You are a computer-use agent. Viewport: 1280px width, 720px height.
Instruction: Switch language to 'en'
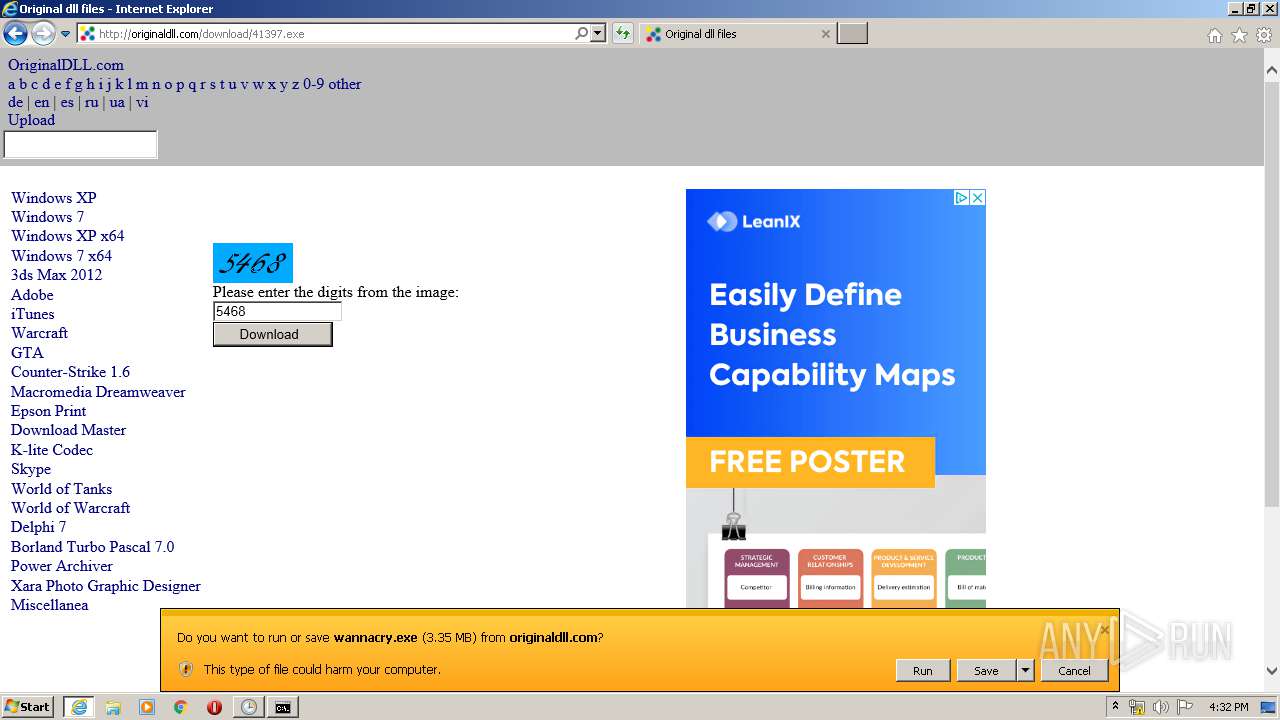41,102
